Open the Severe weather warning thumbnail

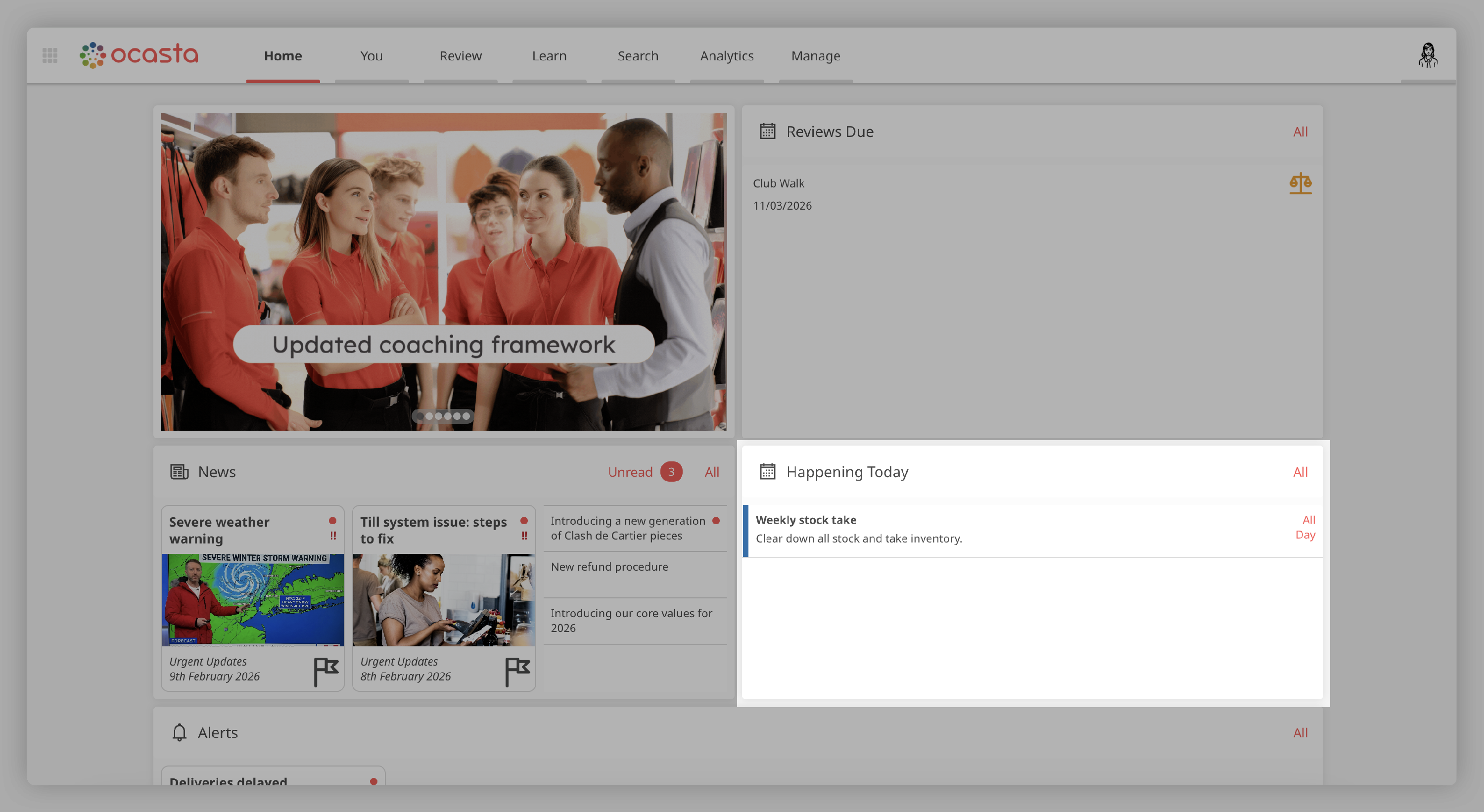pos(252,599)
